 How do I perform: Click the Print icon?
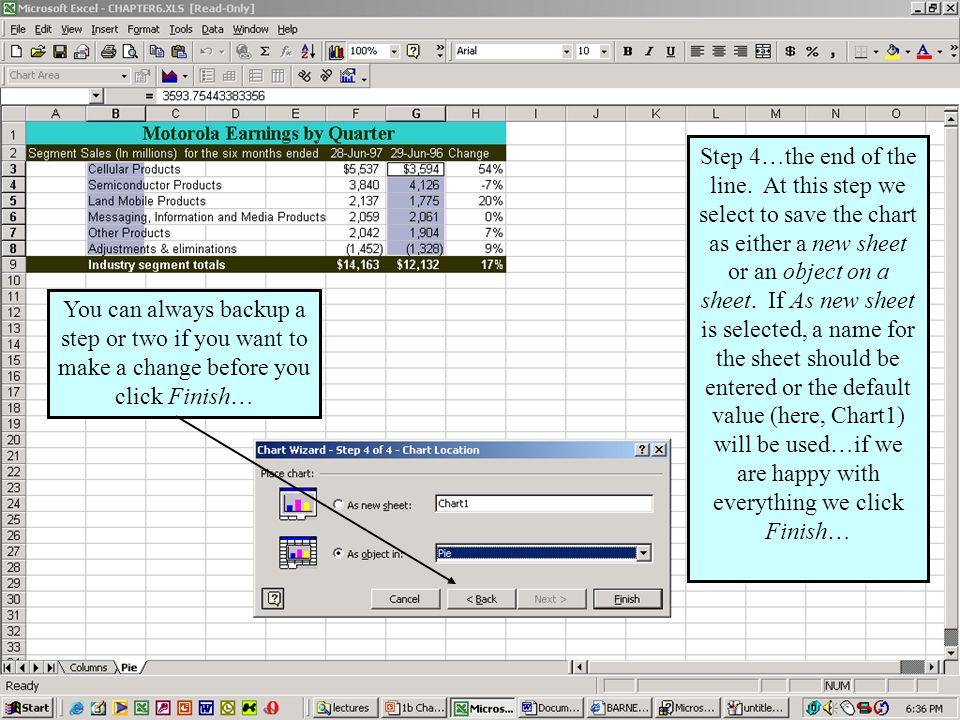click(108, 51)
